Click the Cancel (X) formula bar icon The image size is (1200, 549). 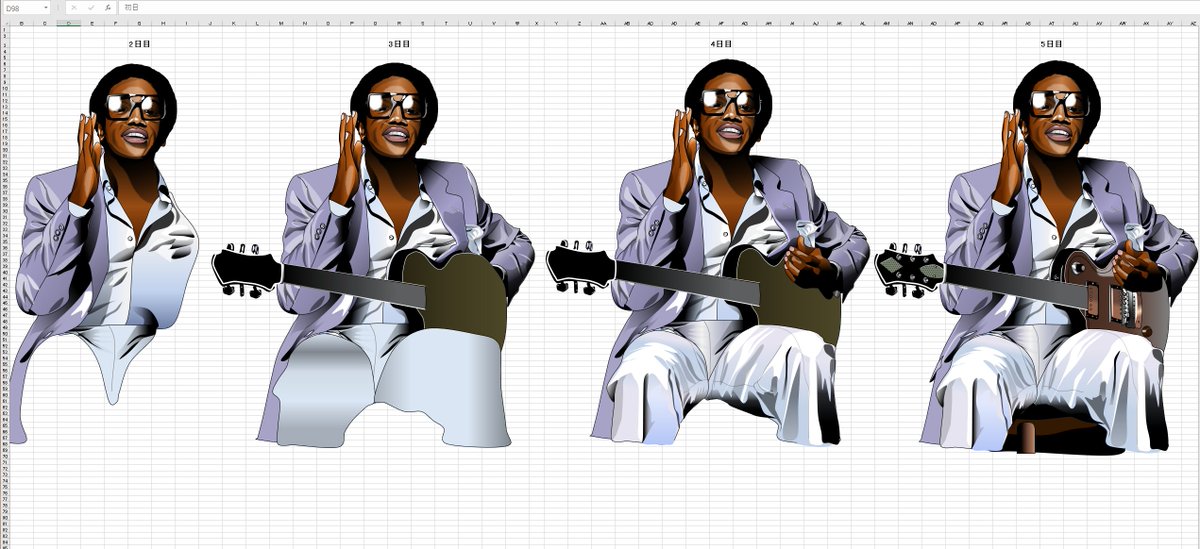click(x=74, y=7)
